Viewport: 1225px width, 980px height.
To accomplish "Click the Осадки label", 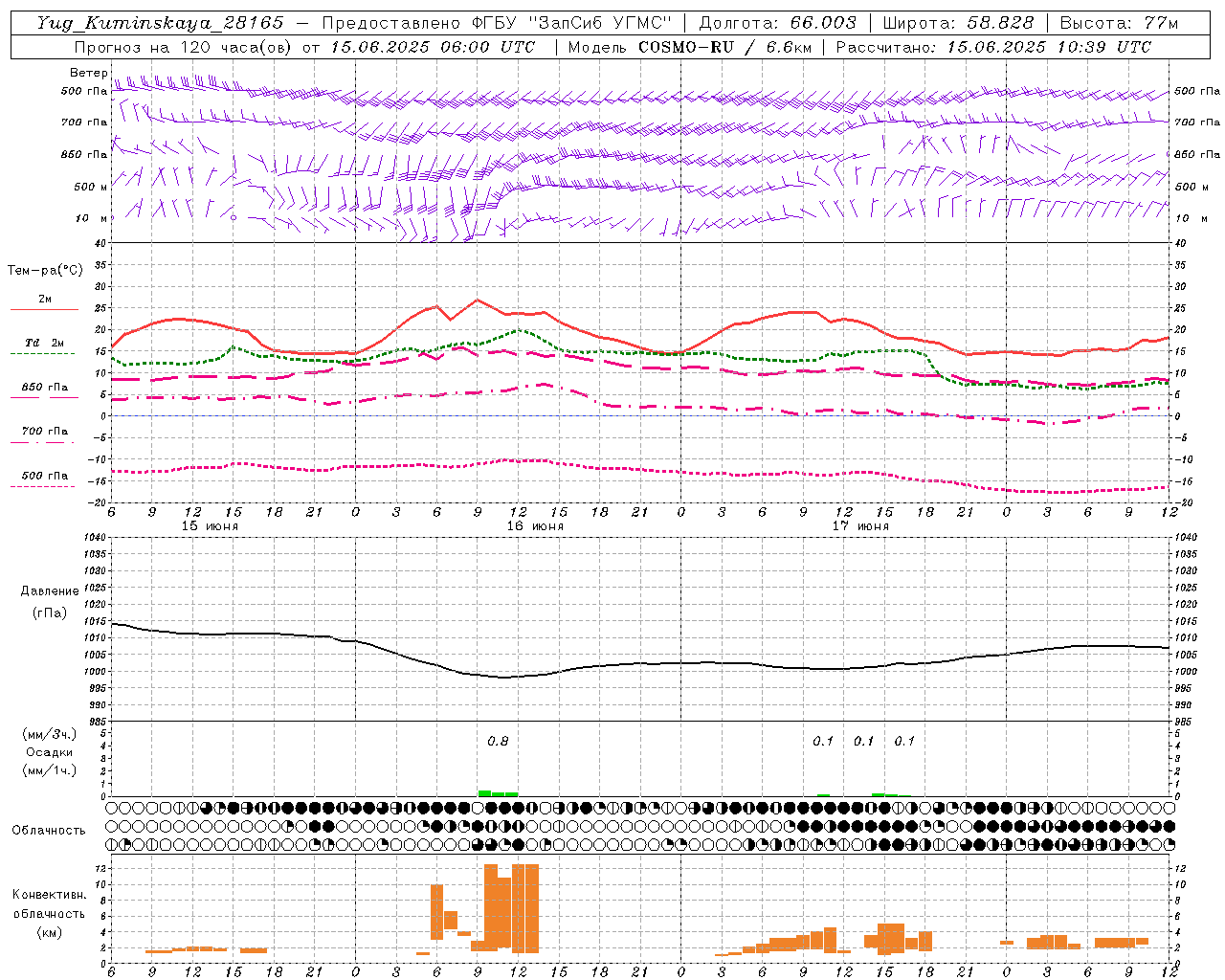I will [50, 752].
